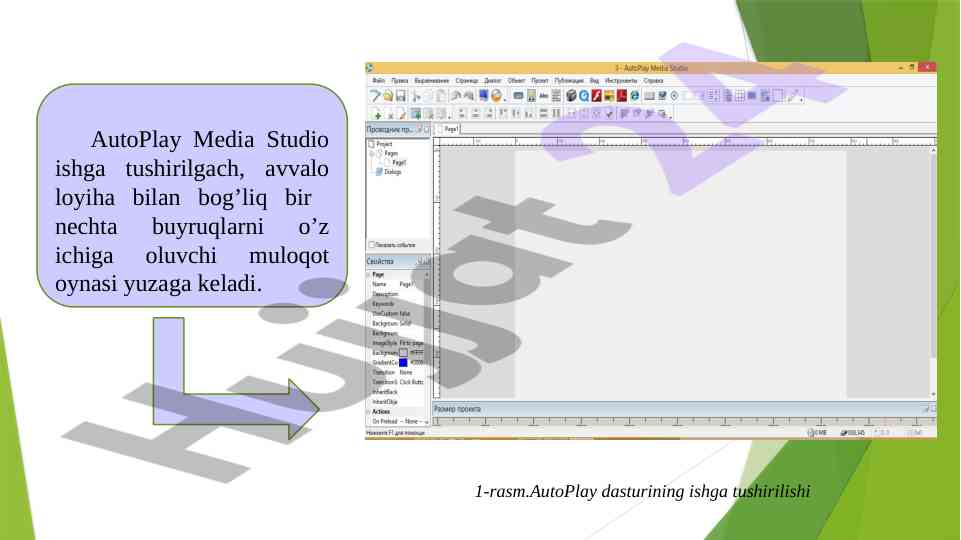Open the toolbar overflow arrow after Build icon
Image resolution: width=961 pixels, height=540 pixels.
(504, 99)
